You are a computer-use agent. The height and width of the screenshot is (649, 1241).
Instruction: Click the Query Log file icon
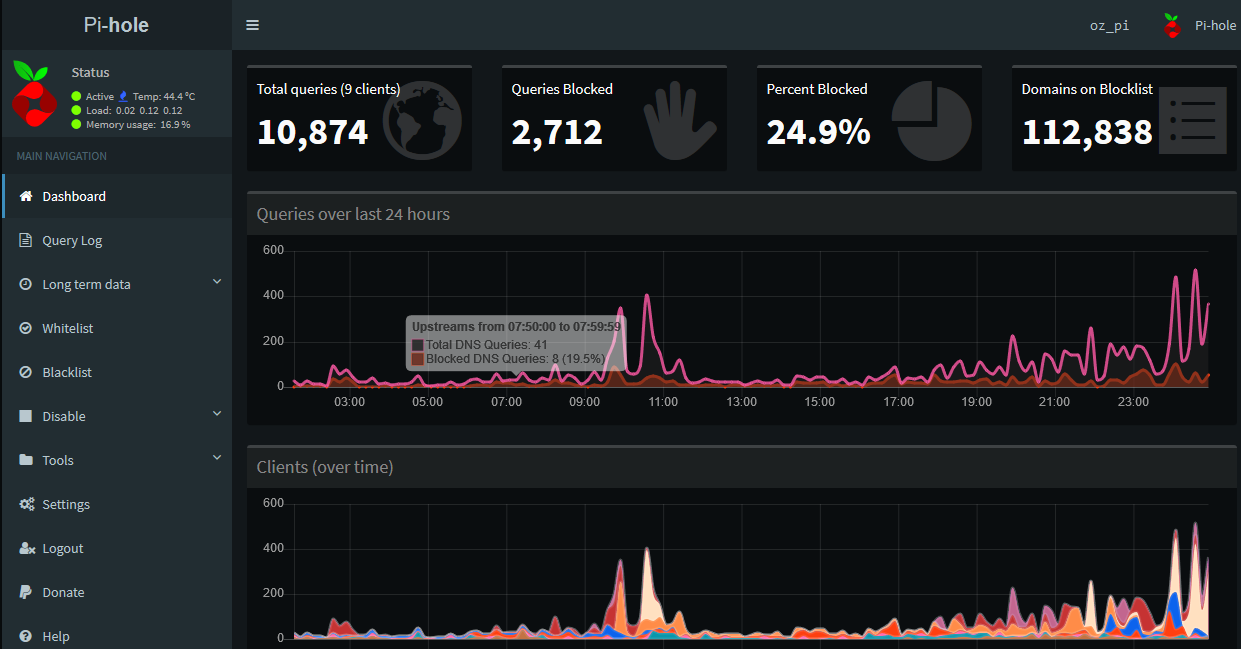(x=26, y=240)
